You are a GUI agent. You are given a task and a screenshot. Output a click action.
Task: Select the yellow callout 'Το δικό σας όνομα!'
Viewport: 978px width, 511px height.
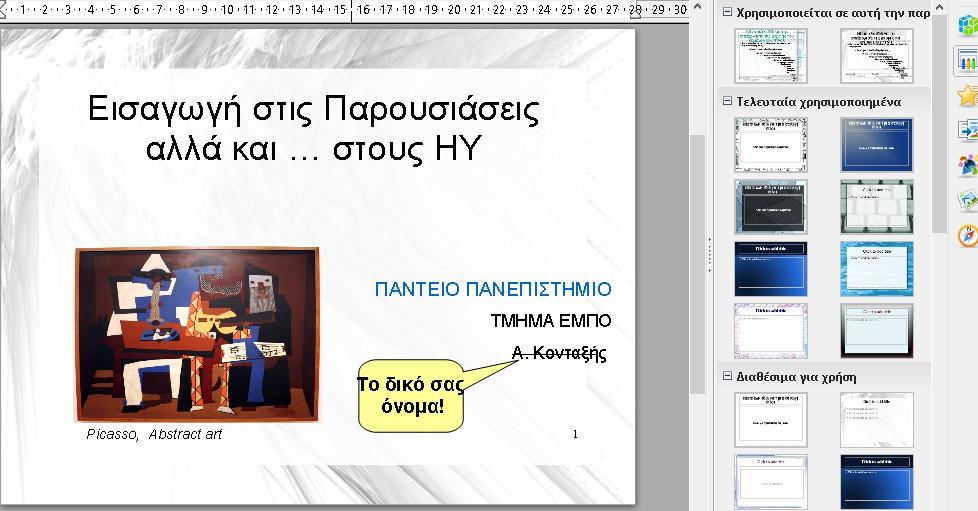[411, 396]
